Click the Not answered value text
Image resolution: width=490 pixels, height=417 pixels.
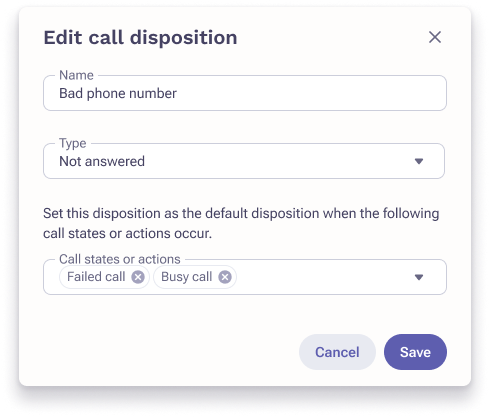pos(102,161)
